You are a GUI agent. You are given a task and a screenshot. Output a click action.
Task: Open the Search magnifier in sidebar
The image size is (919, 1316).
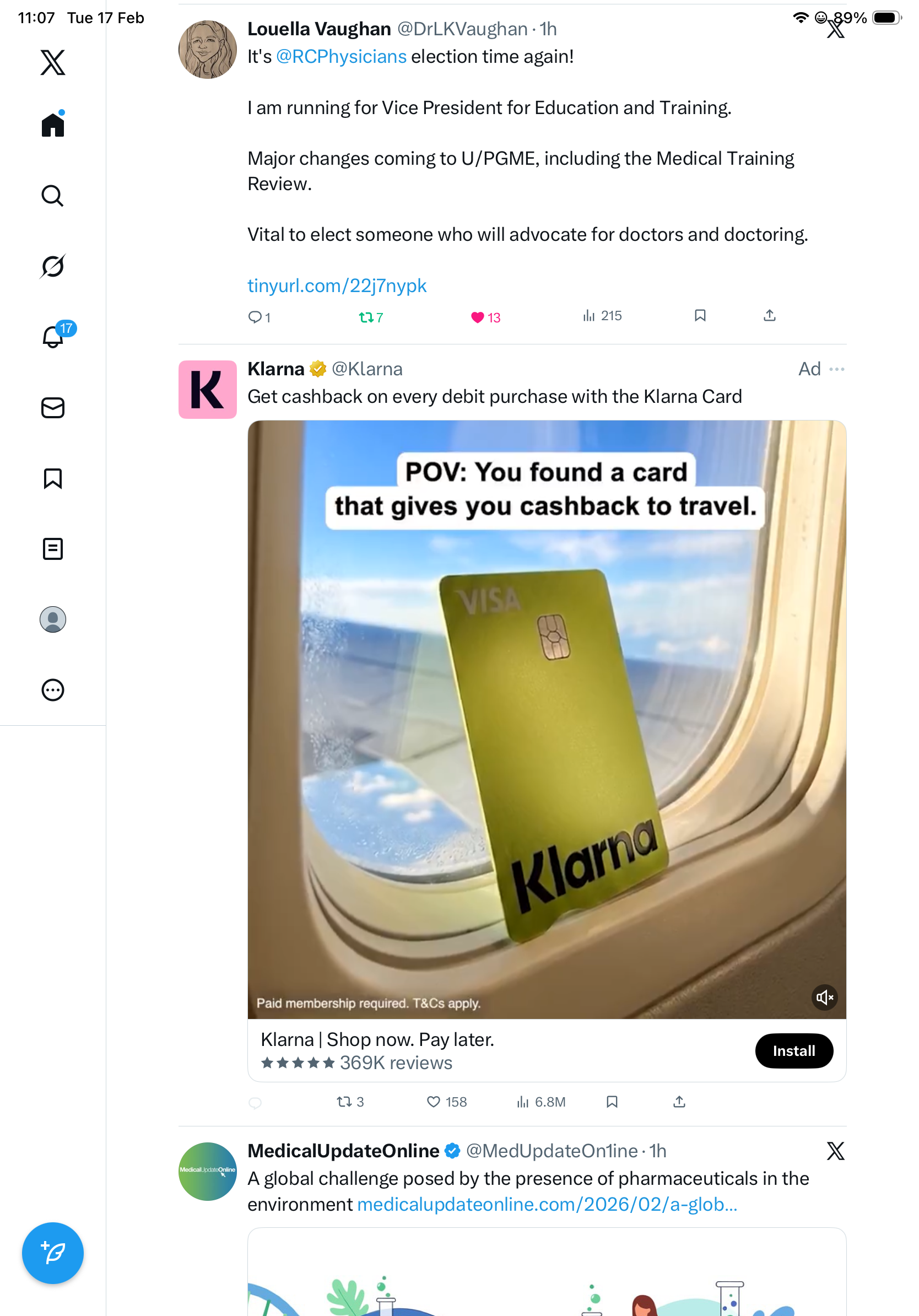[x=53, y=196]
